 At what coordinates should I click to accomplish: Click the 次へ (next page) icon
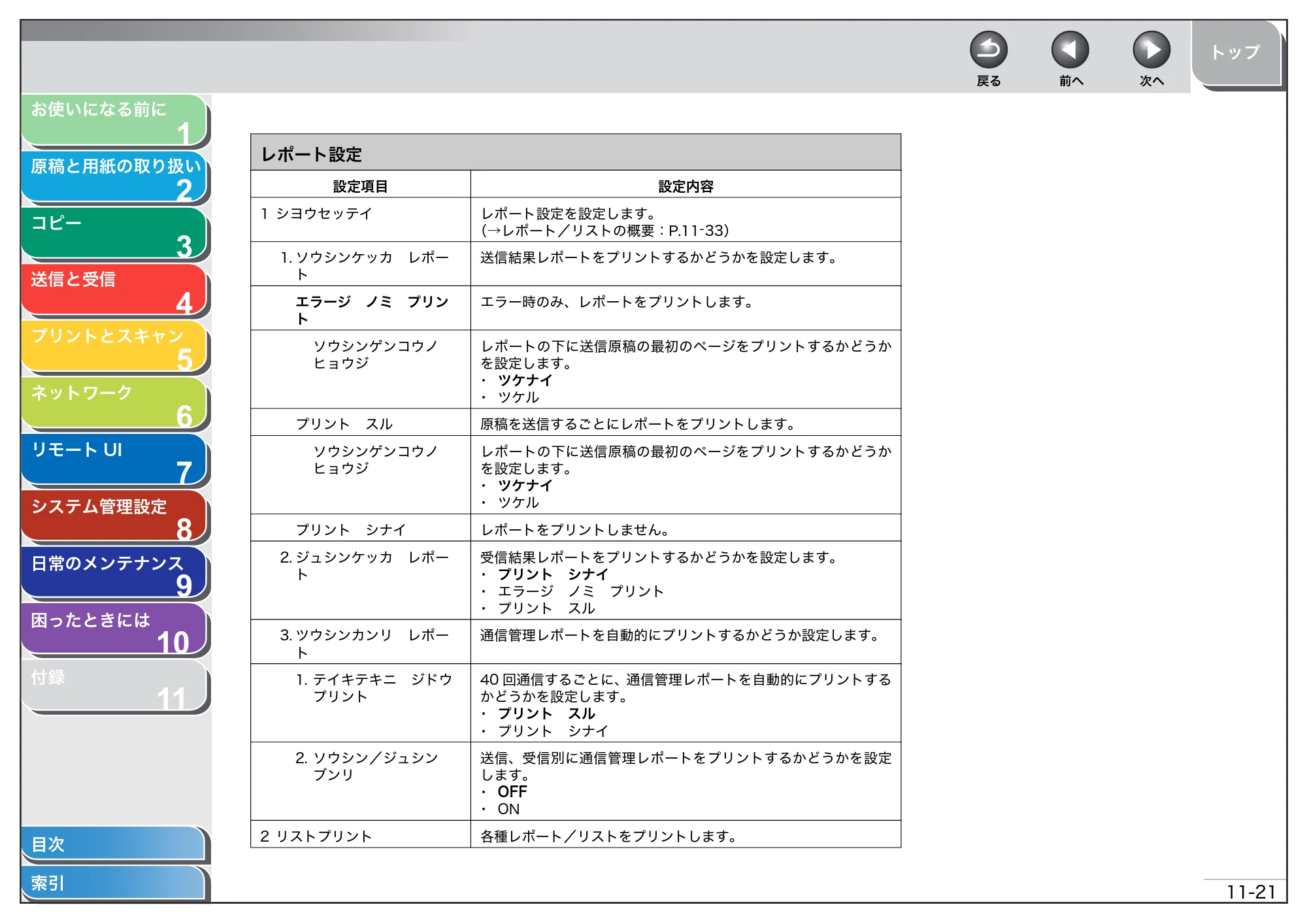tap(1151, 50)
